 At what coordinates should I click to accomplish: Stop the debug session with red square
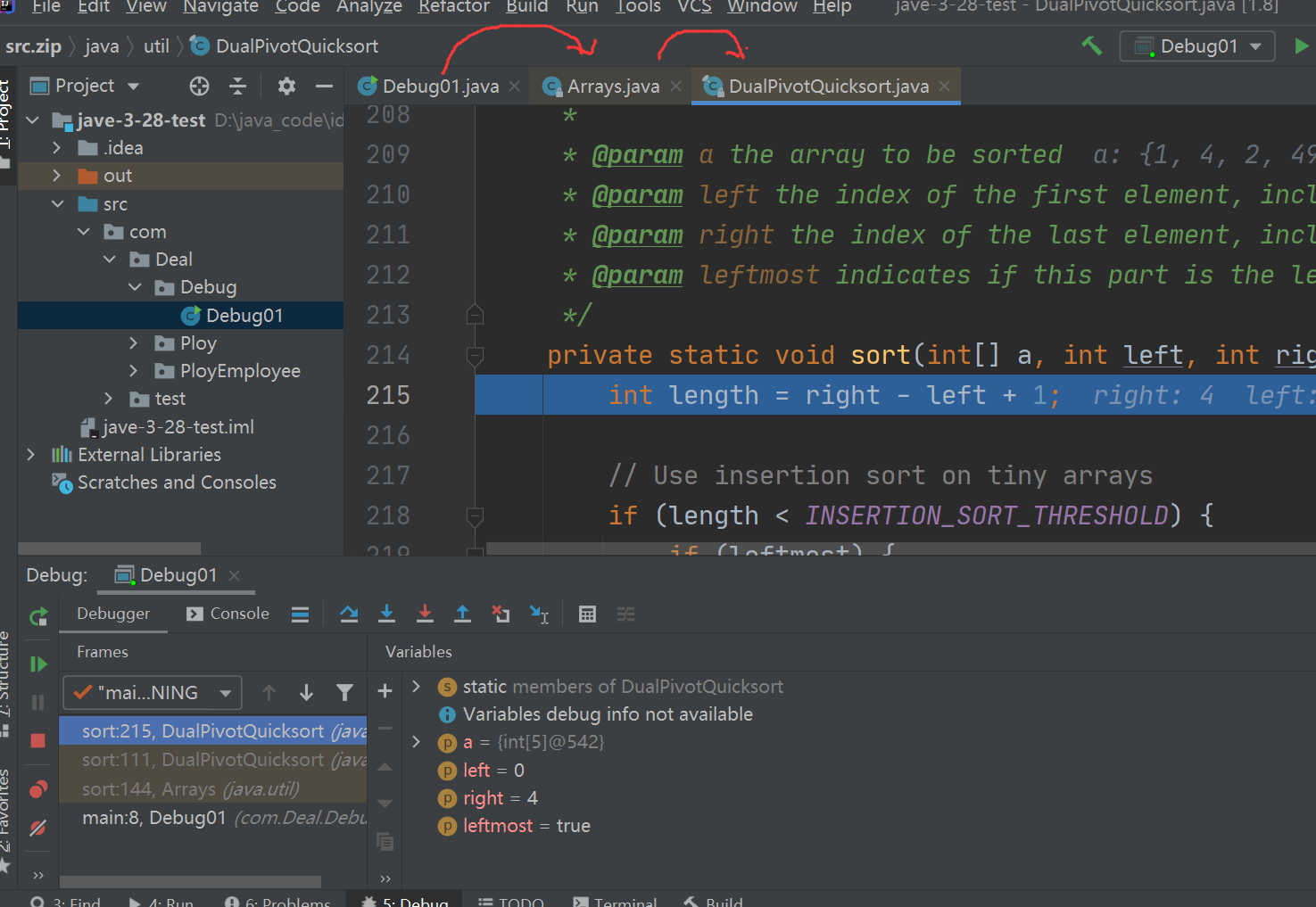click(37, 740)
